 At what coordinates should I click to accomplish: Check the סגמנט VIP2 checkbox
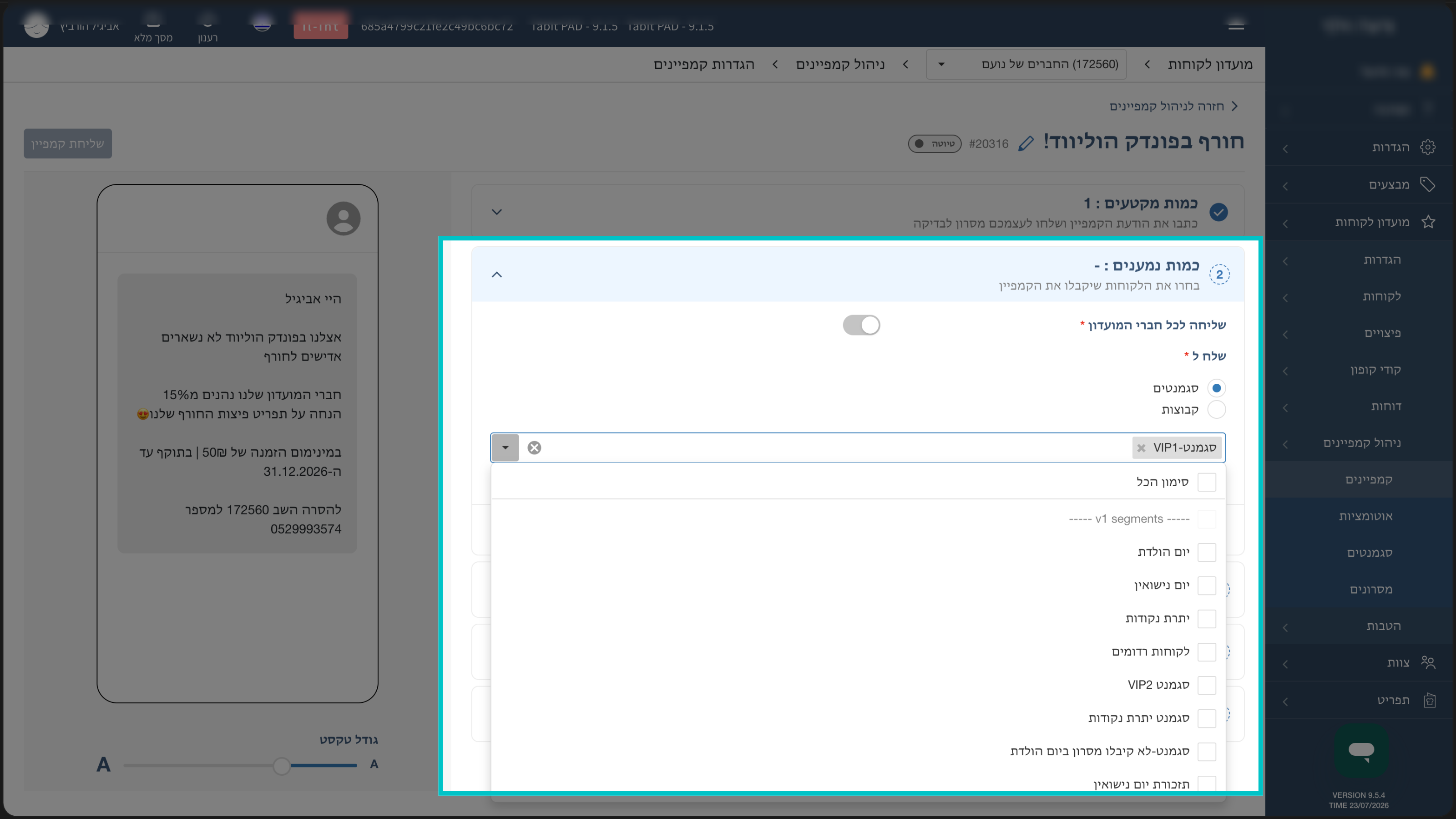pyautogui.click(x=1207, y=685)
